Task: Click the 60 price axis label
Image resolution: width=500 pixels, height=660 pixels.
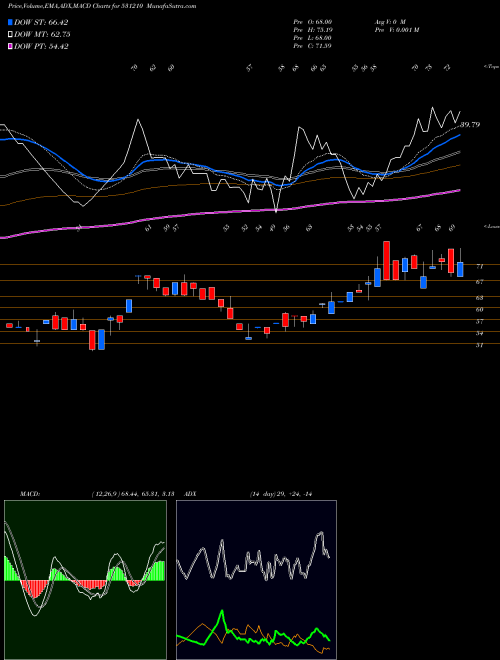Action: click(479, 309)
